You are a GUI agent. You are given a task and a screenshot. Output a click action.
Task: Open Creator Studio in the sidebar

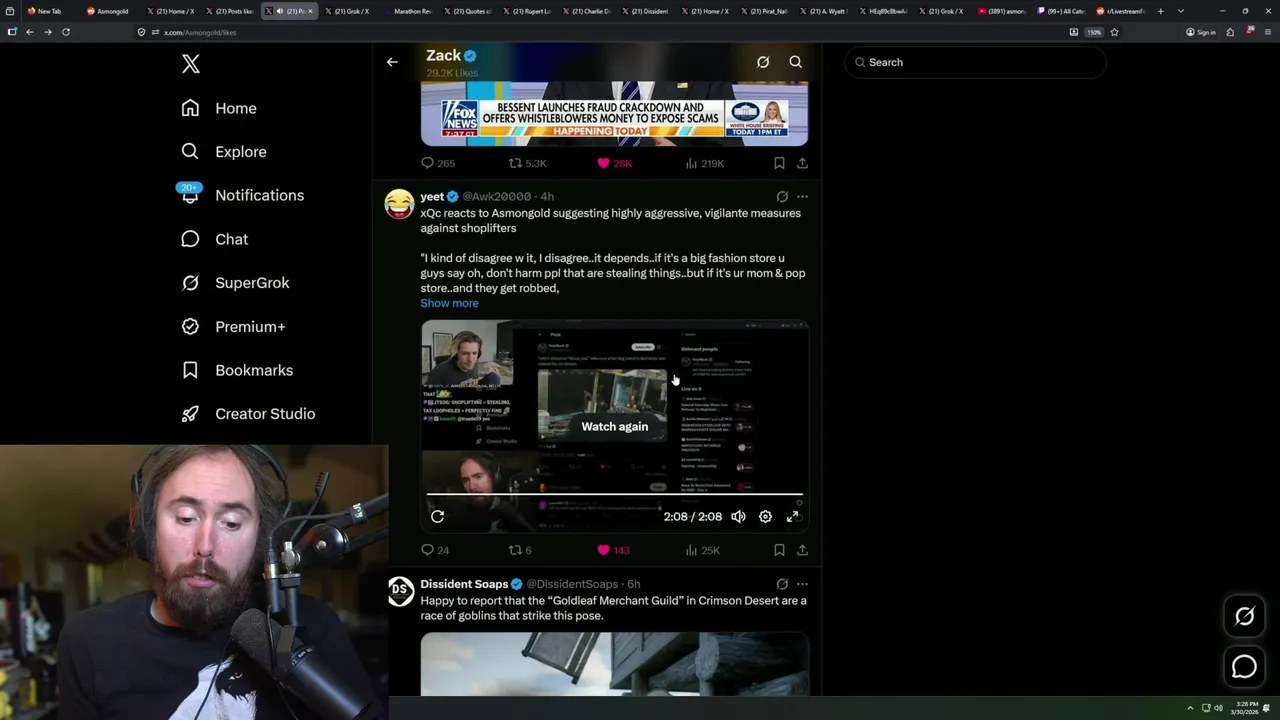[x=248, y=414]
